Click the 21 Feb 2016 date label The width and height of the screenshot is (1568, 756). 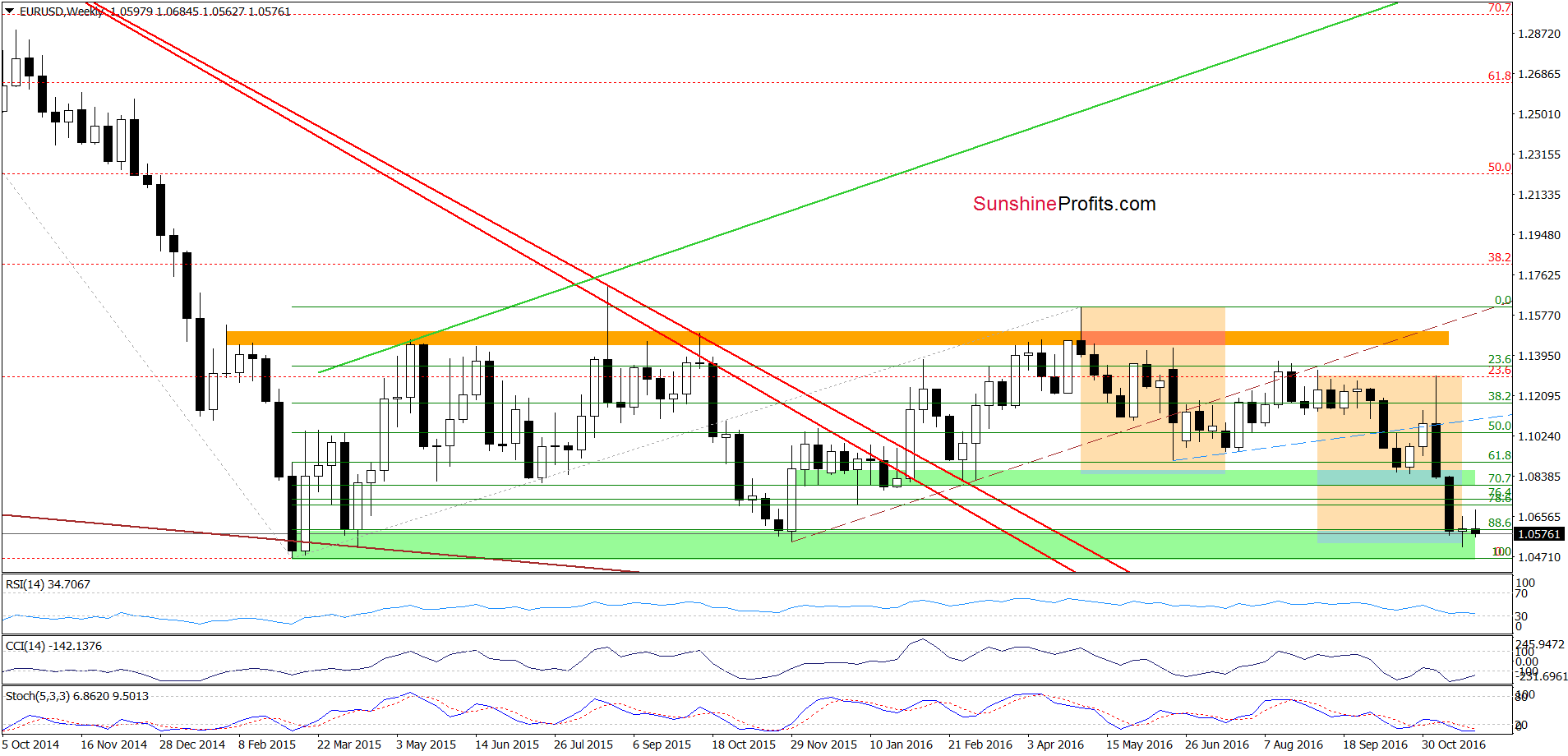[980, 744]
